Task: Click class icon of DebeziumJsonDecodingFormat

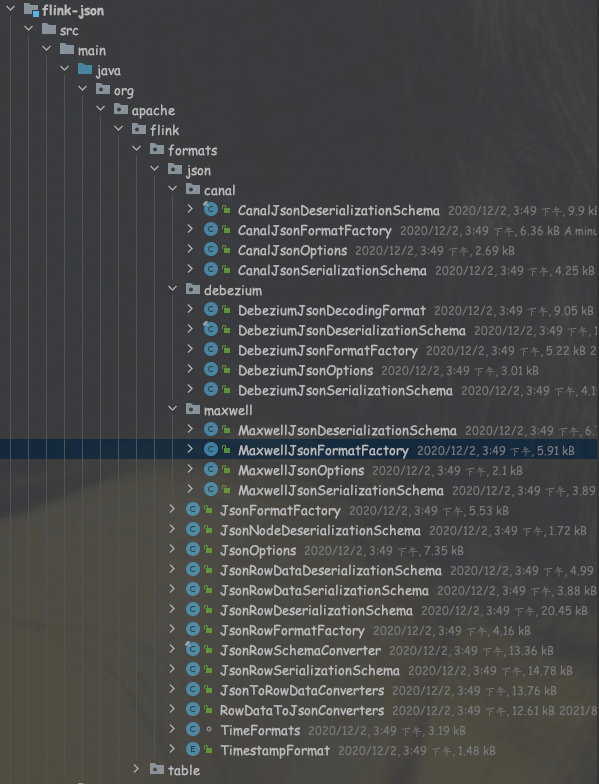Action: pyautogui.click(x=210, y=310)
